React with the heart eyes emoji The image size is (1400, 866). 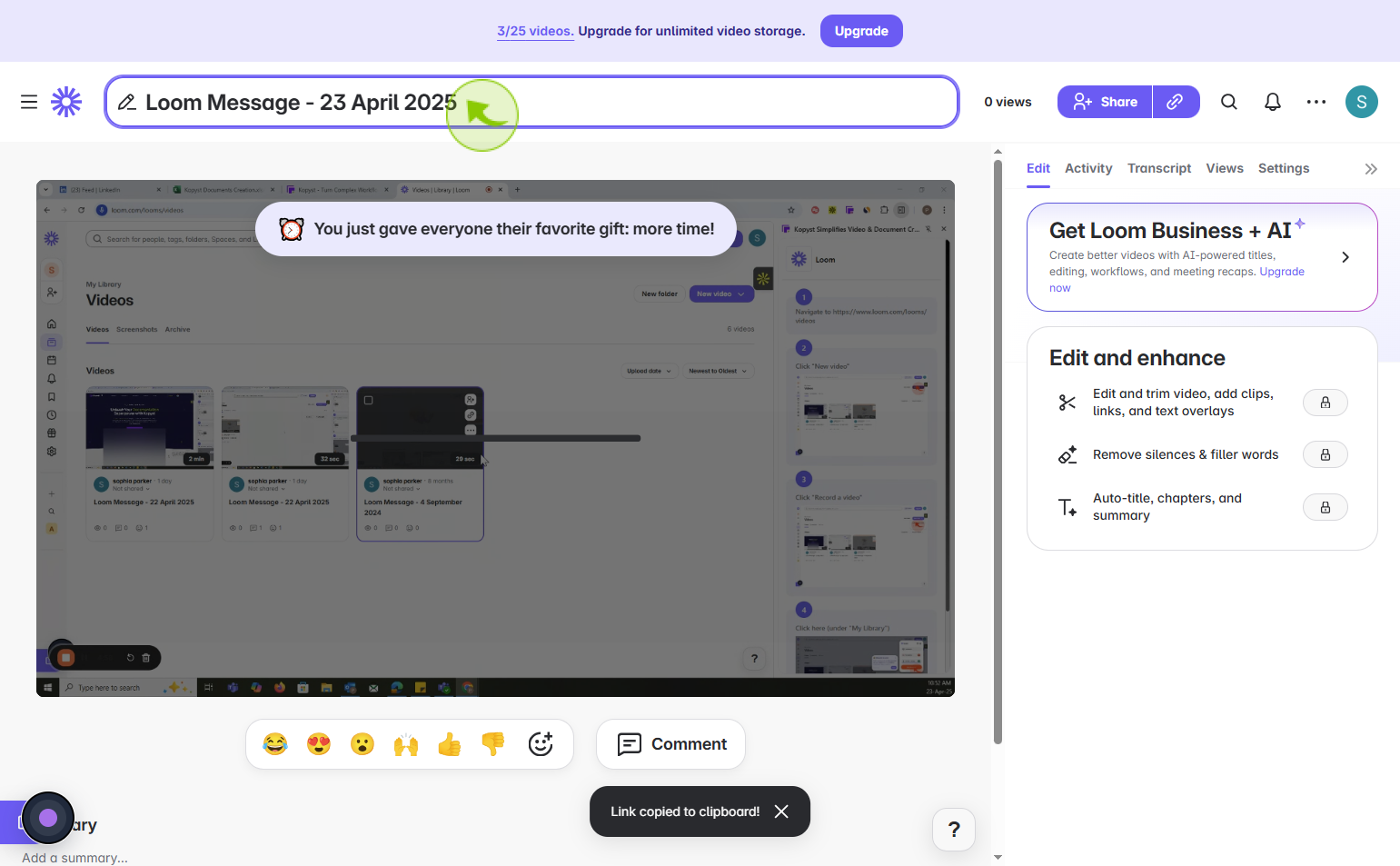click(319, 744)
